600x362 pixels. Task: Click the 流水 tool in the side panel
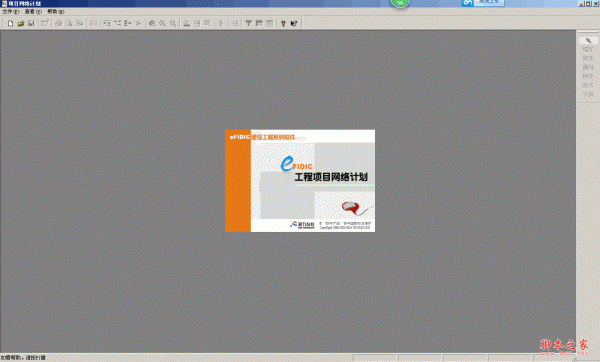(588, 85)
